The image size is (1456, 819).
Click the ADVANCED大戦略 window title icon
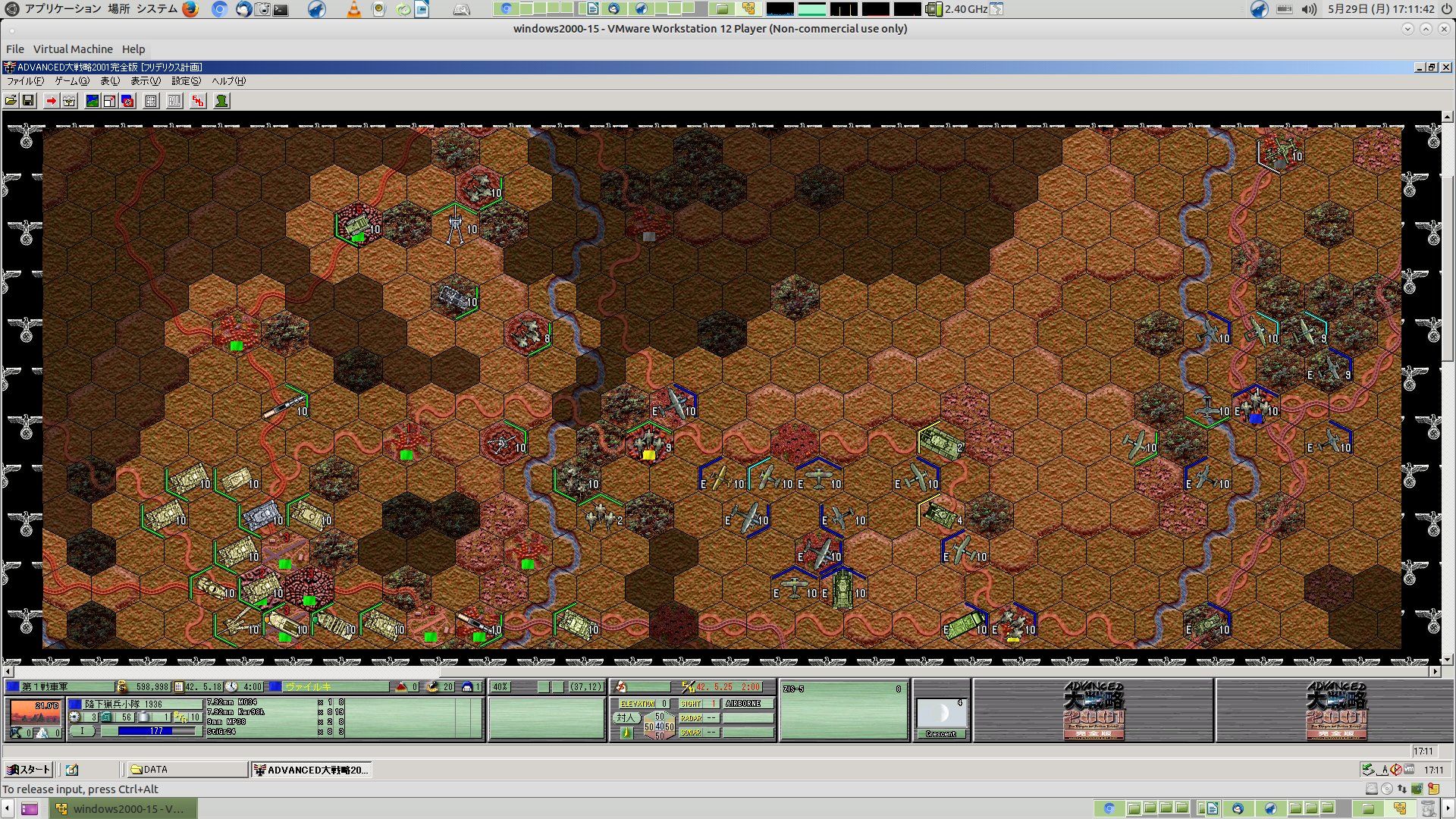[10, 67]
